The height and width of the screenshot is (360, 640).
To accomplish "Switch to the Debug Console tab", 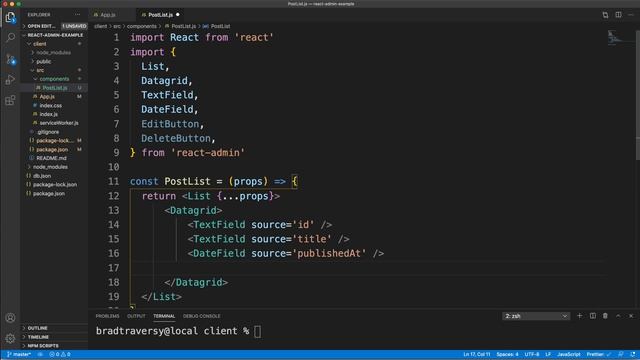I will (202, 316).
